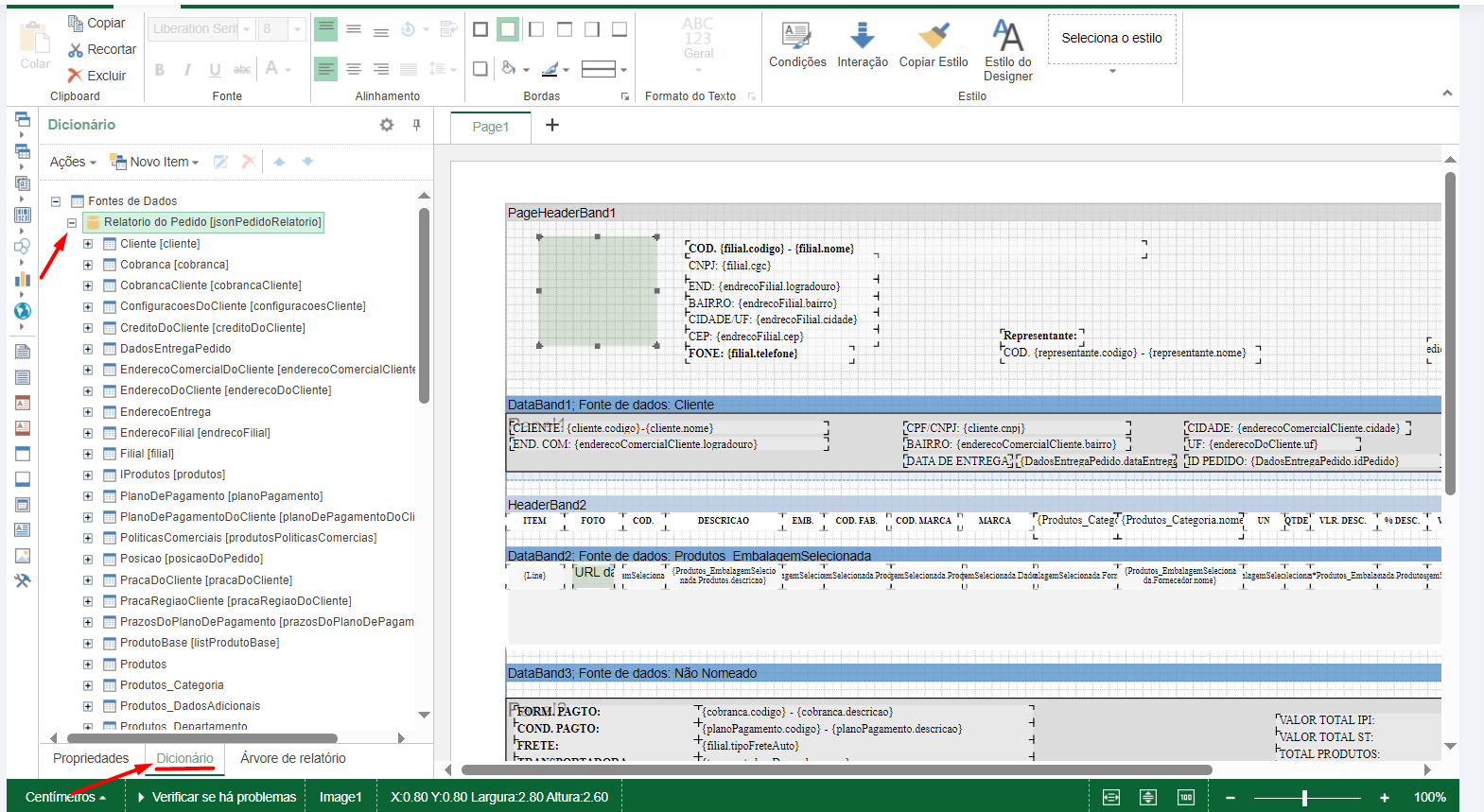
Task: Click Verificar se há problemas
Action: [x=223, y=797]
